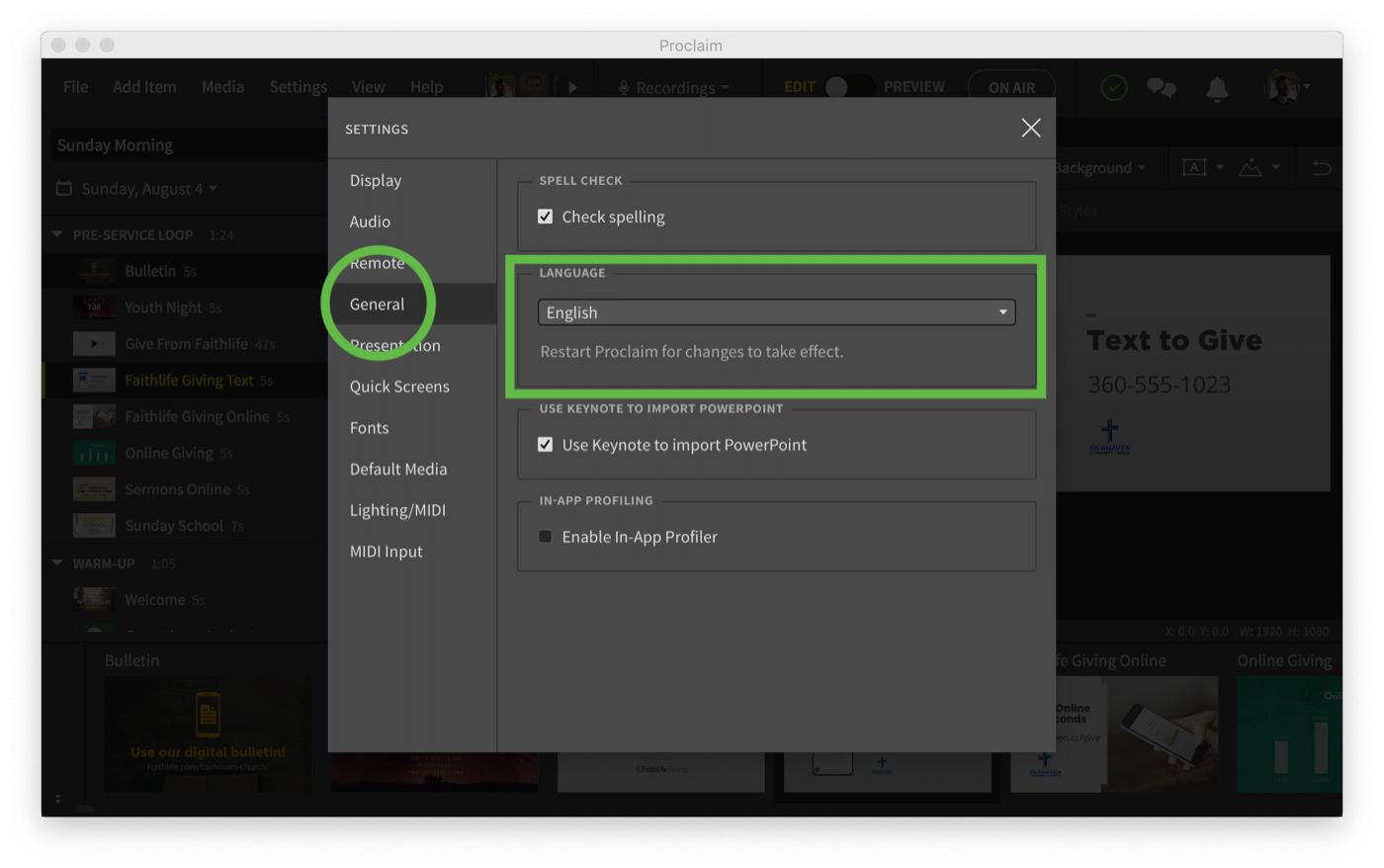Screen dimensions: 1384x868
Task: Open the Add Item menu
Action: pos(144,87)
